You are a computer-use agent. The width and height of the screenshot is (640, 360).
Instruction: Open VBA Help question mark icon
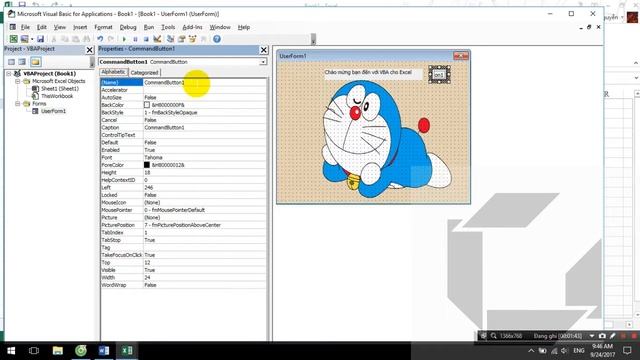[217, 39]
